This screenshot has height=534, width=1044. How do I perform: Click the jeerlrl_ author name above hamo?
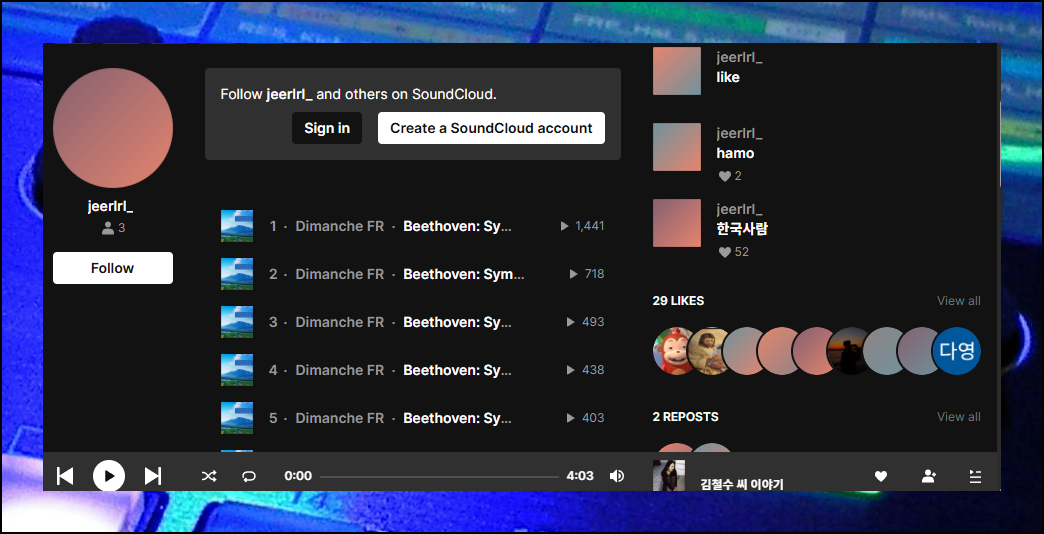click(740, 134)
